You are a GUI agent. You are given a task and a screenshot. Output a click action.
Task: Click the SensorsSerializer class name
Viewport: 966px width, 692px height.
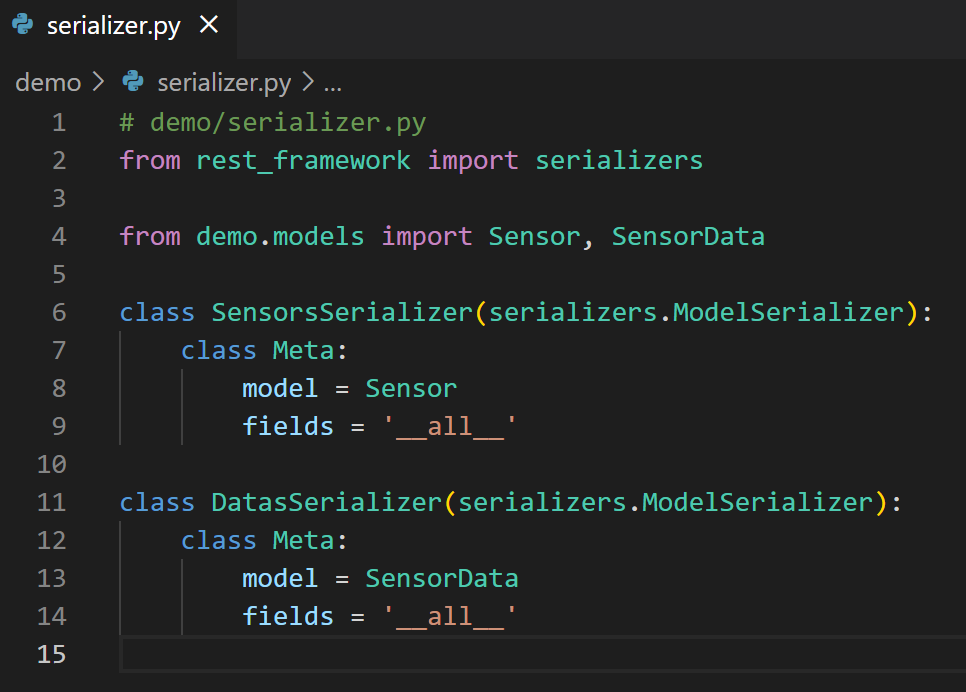(x=341, y=312)
